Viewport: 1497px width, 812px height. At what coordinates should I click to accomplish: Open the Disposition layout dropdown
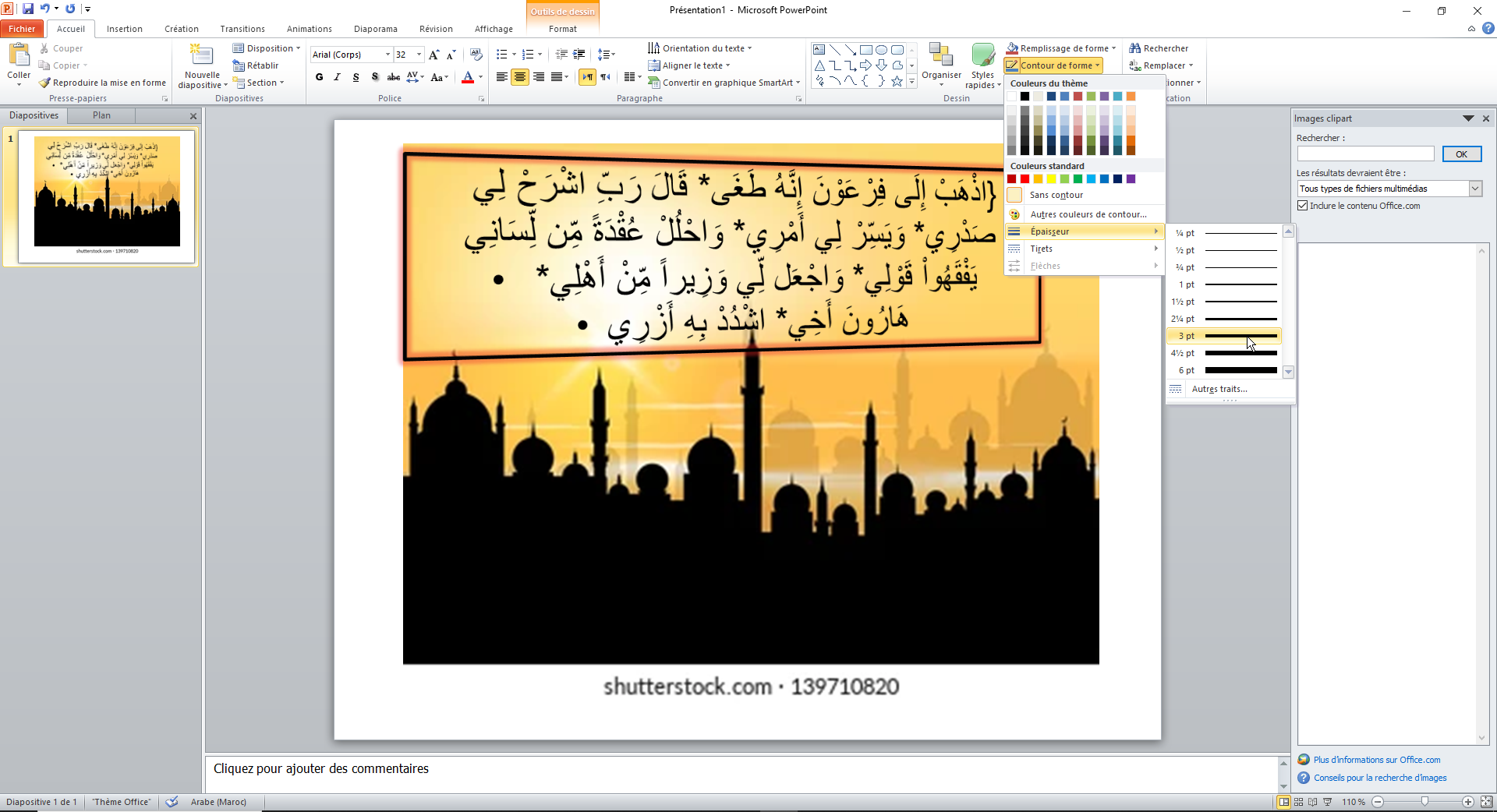[266, 48]
